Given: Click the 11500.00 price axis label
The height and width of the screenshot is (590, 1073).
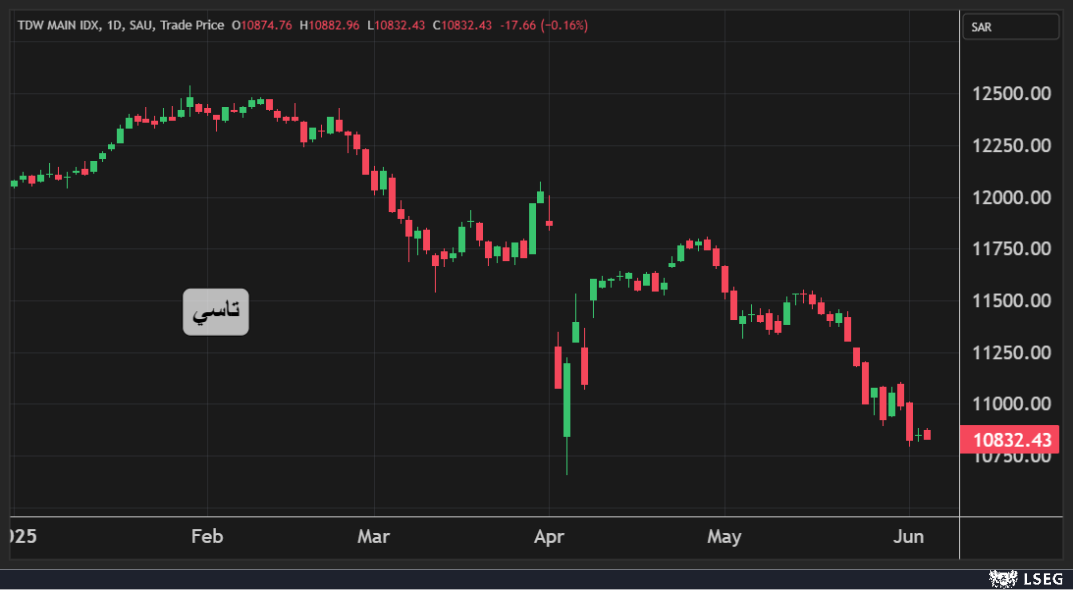Looking at the screenshot, I should point(1011,301).
